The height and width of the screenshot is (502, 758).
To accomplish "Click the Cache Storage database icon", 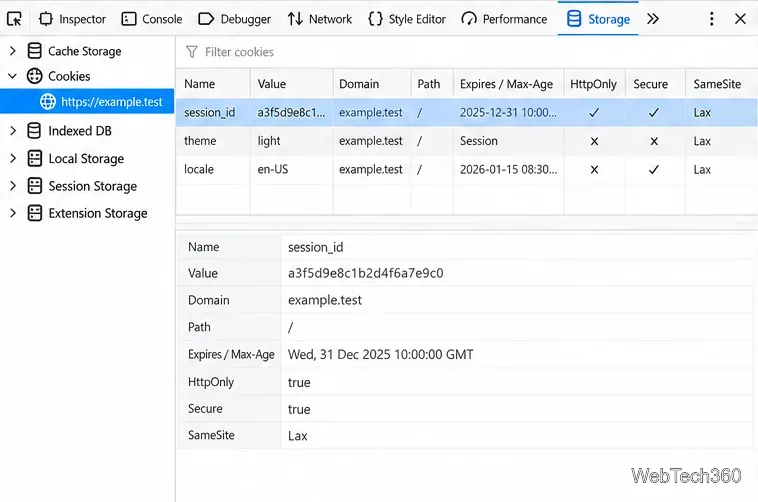I will coord(34,51).
